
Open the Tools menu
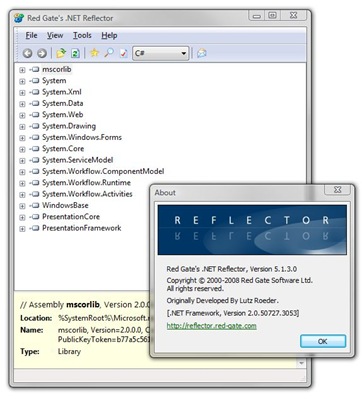tap(82, 35)
